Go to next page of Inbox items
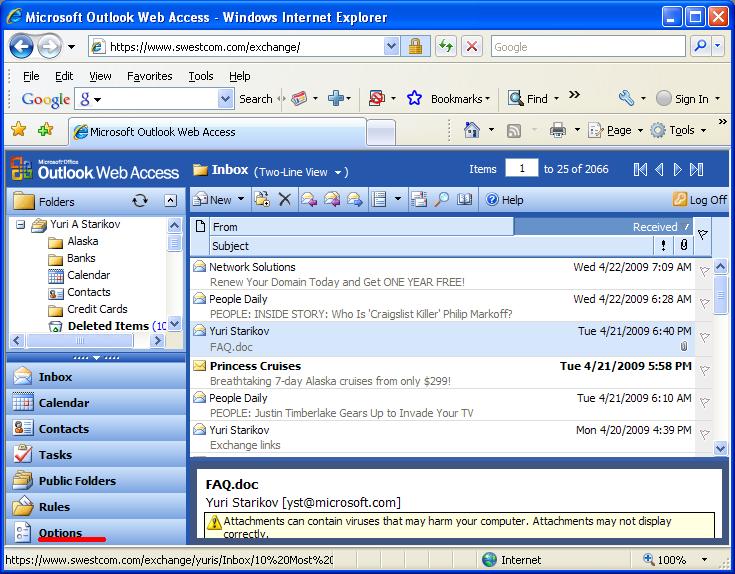 677,169
